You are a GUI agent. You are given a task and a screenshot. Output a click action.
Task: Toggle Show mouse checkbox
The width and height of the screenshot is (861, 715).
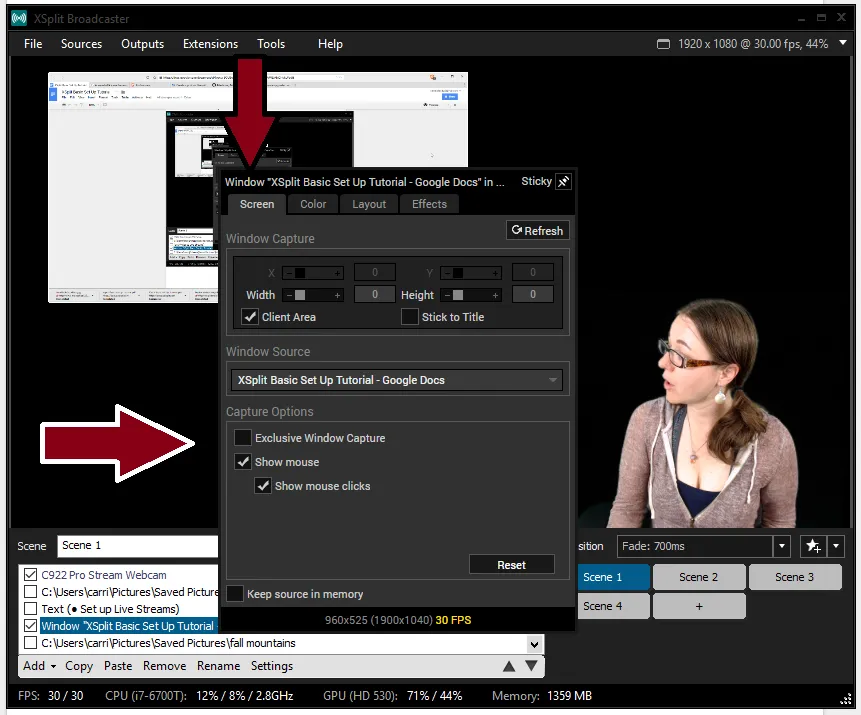coord(243,462)
